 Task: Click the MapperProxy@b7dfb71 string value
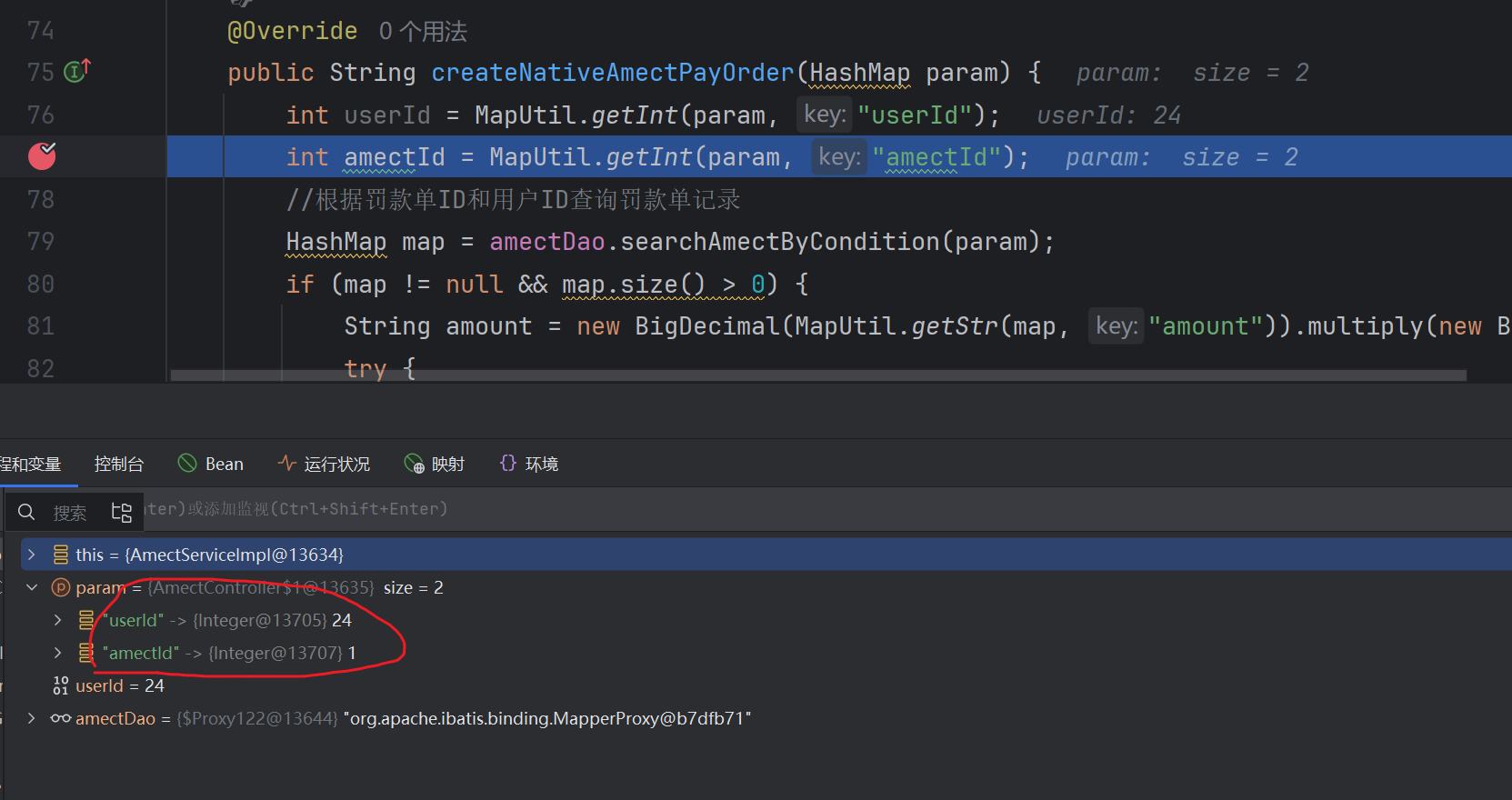coord(547,718)
